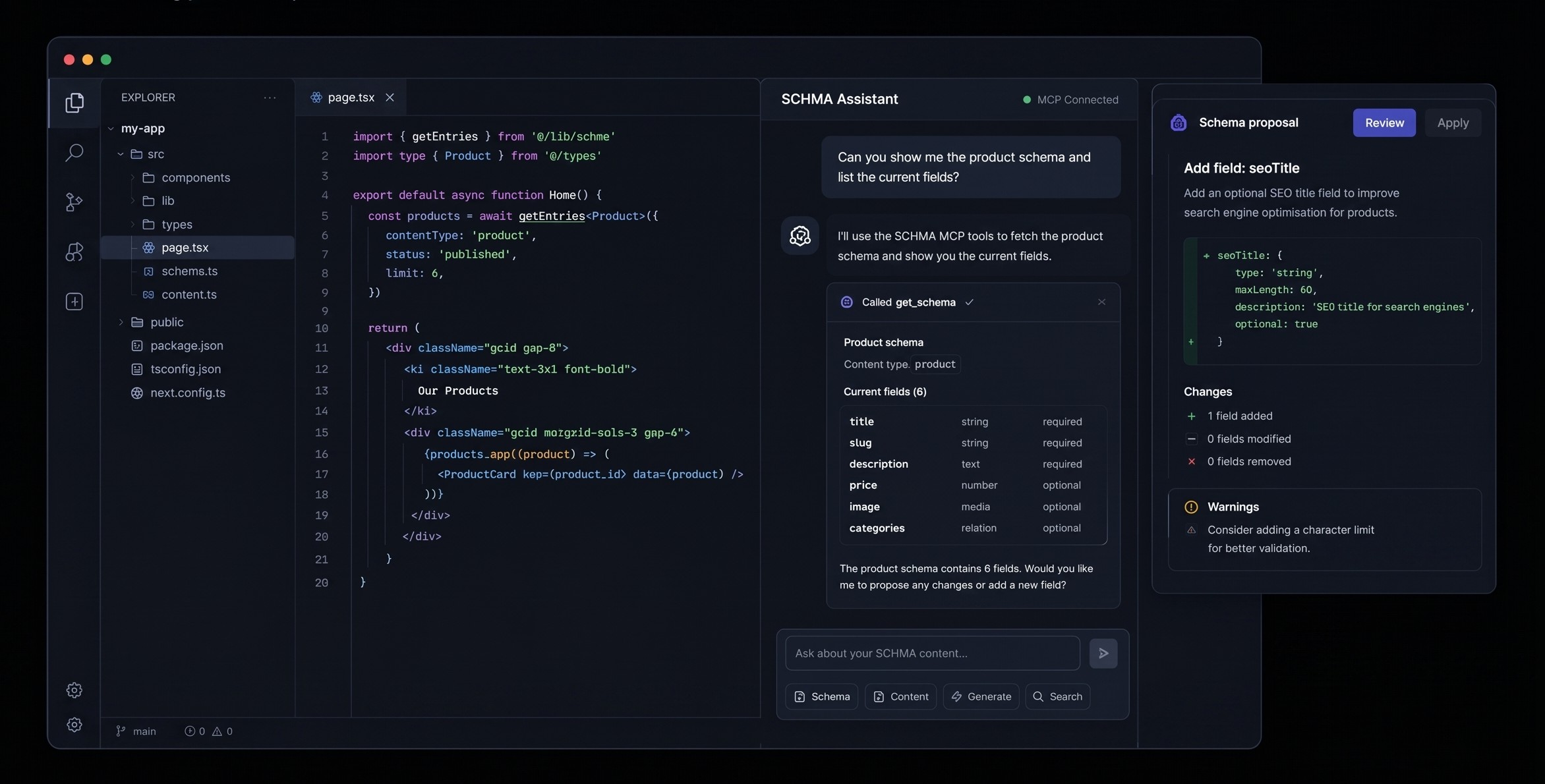Click the Warnings exclamation icon
Viewport: 1545px width, 784px height.
[1191, 507]
